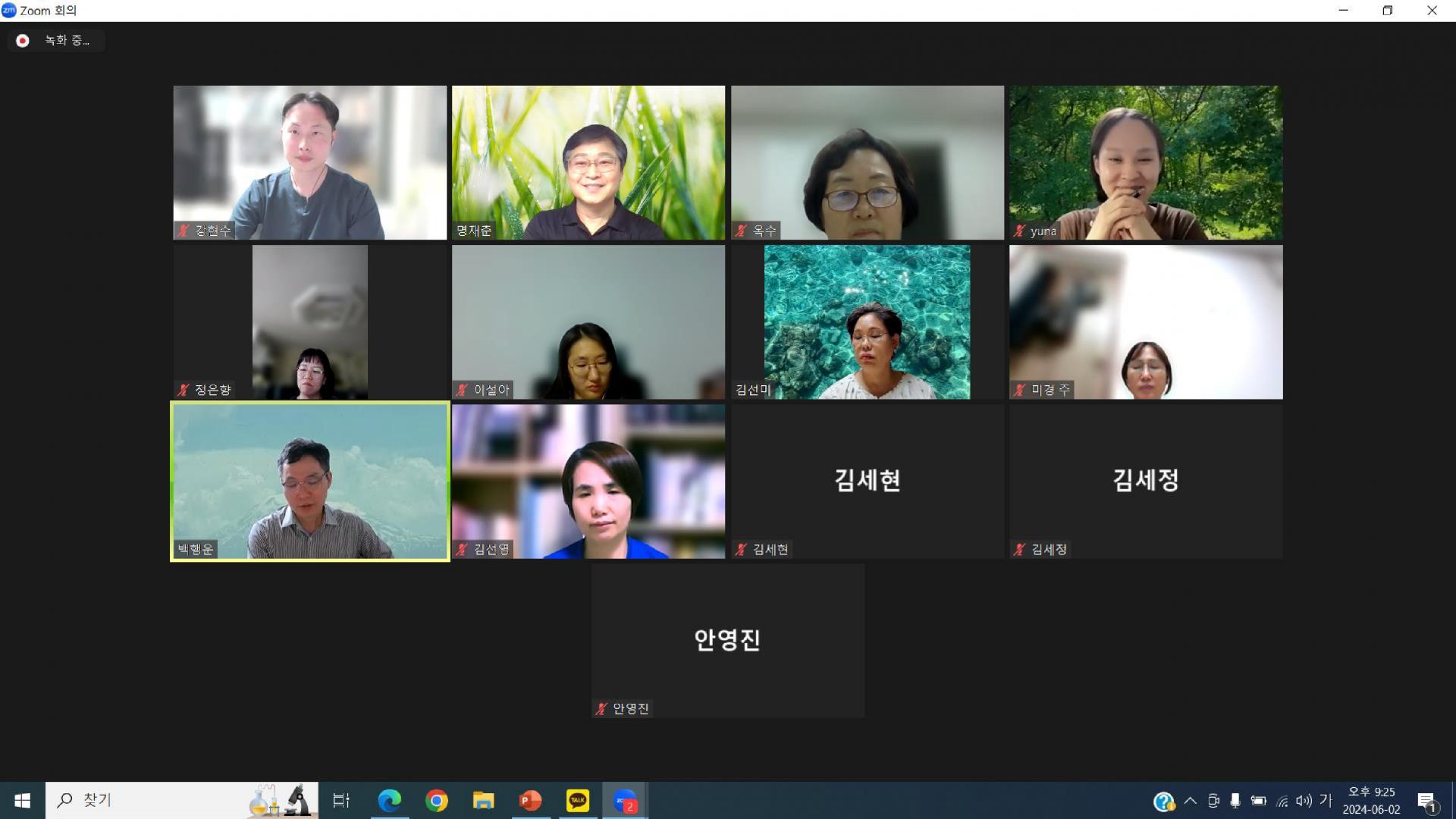Open the notification action center
This screenshot has height=819, width=1456.
[x=1427, y=801]
